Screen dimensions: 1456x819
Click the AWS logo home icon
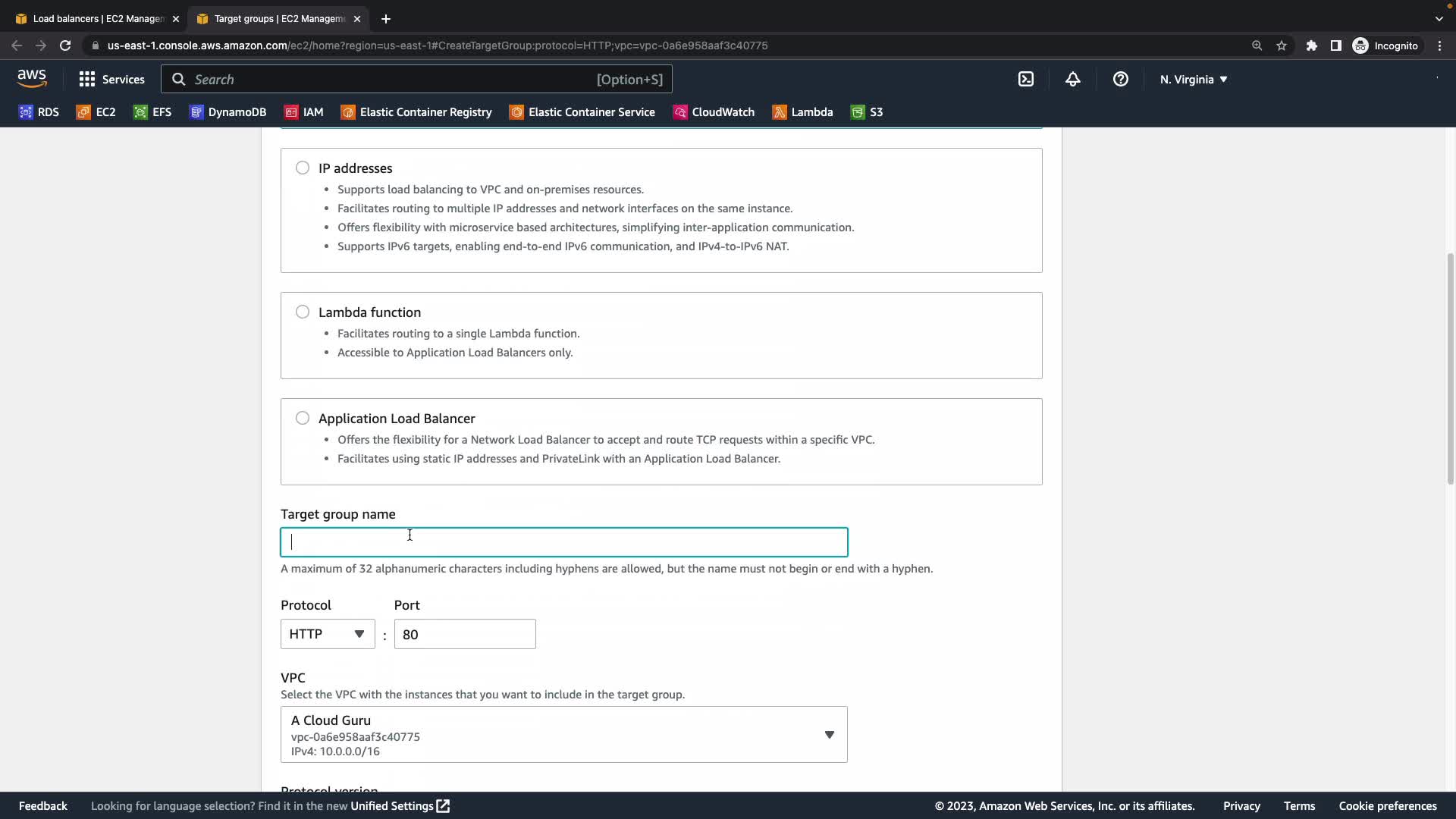(x=32, y=78)
